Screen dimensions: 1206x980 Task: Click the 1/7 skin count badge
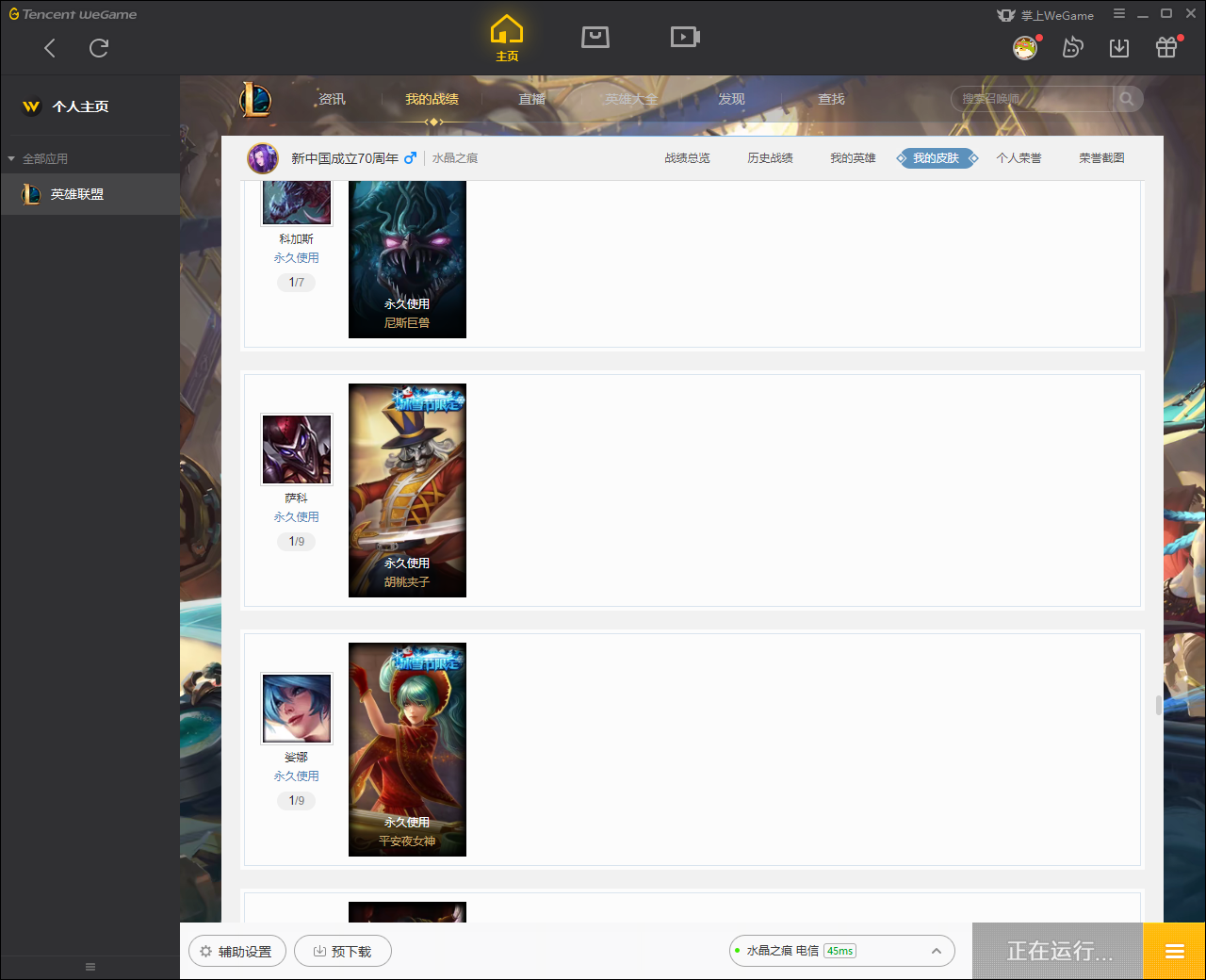pos(297,282)
